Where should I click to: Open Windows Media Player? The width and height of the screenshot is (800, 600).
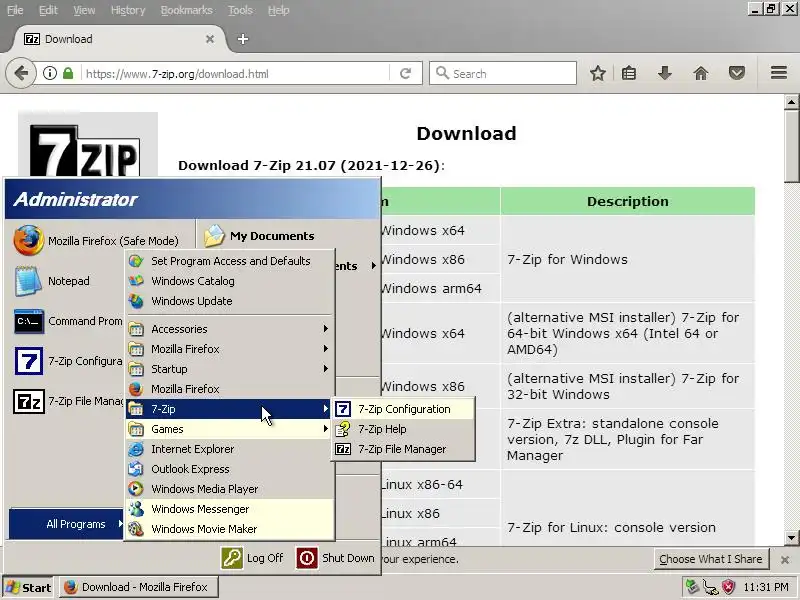point(230,489)
